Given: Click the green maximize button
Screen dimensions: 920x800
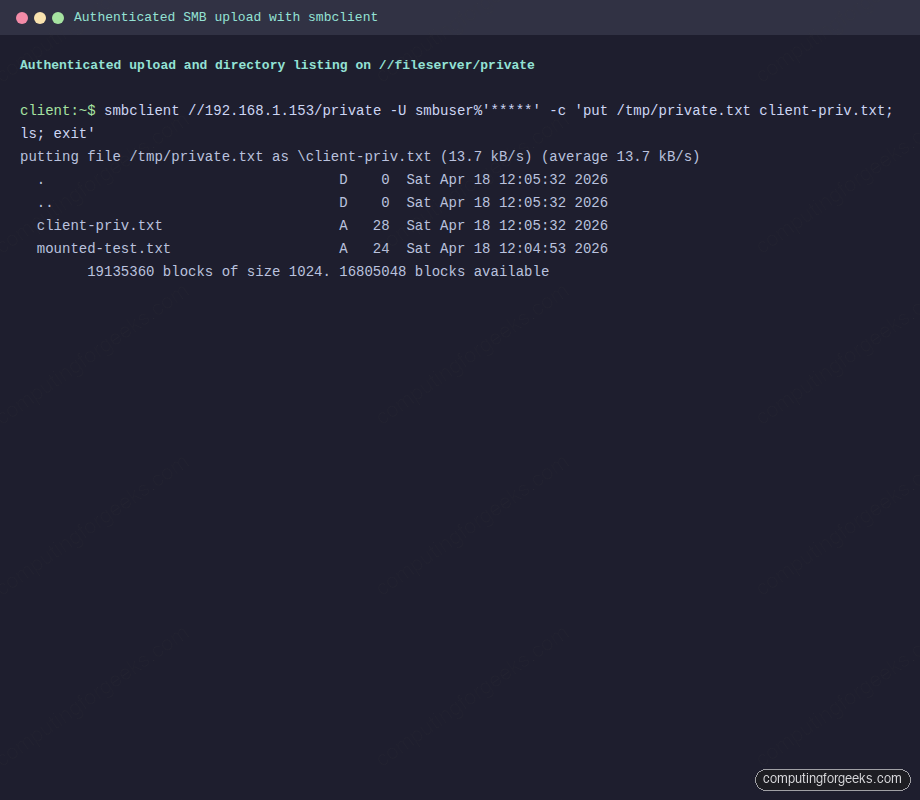Looking at the screenshot, I should (x=57, y=17).
